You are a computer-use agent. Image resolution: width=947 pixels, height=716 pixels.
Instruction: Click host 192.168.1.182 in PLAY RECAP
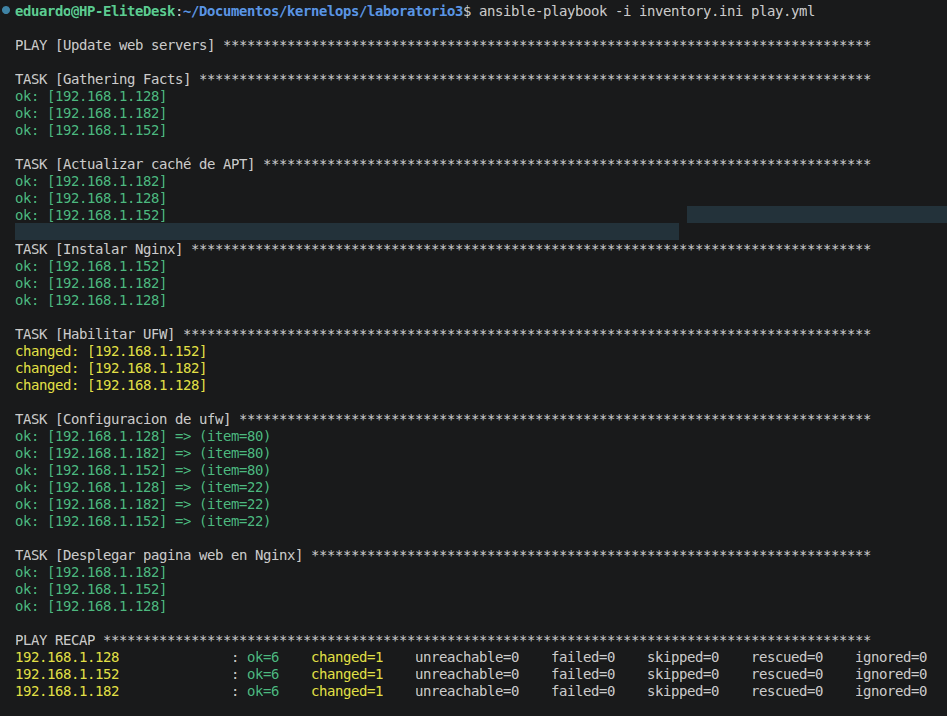coord(67,691)
